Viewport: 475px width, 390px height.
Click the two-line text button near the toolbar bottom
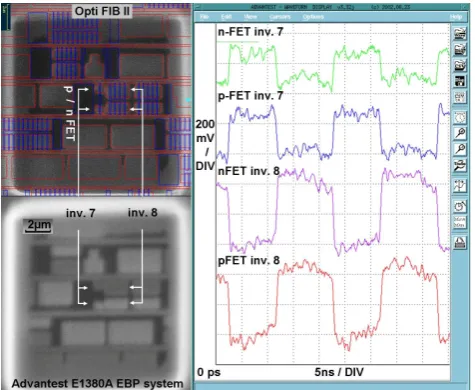point(460,222)
